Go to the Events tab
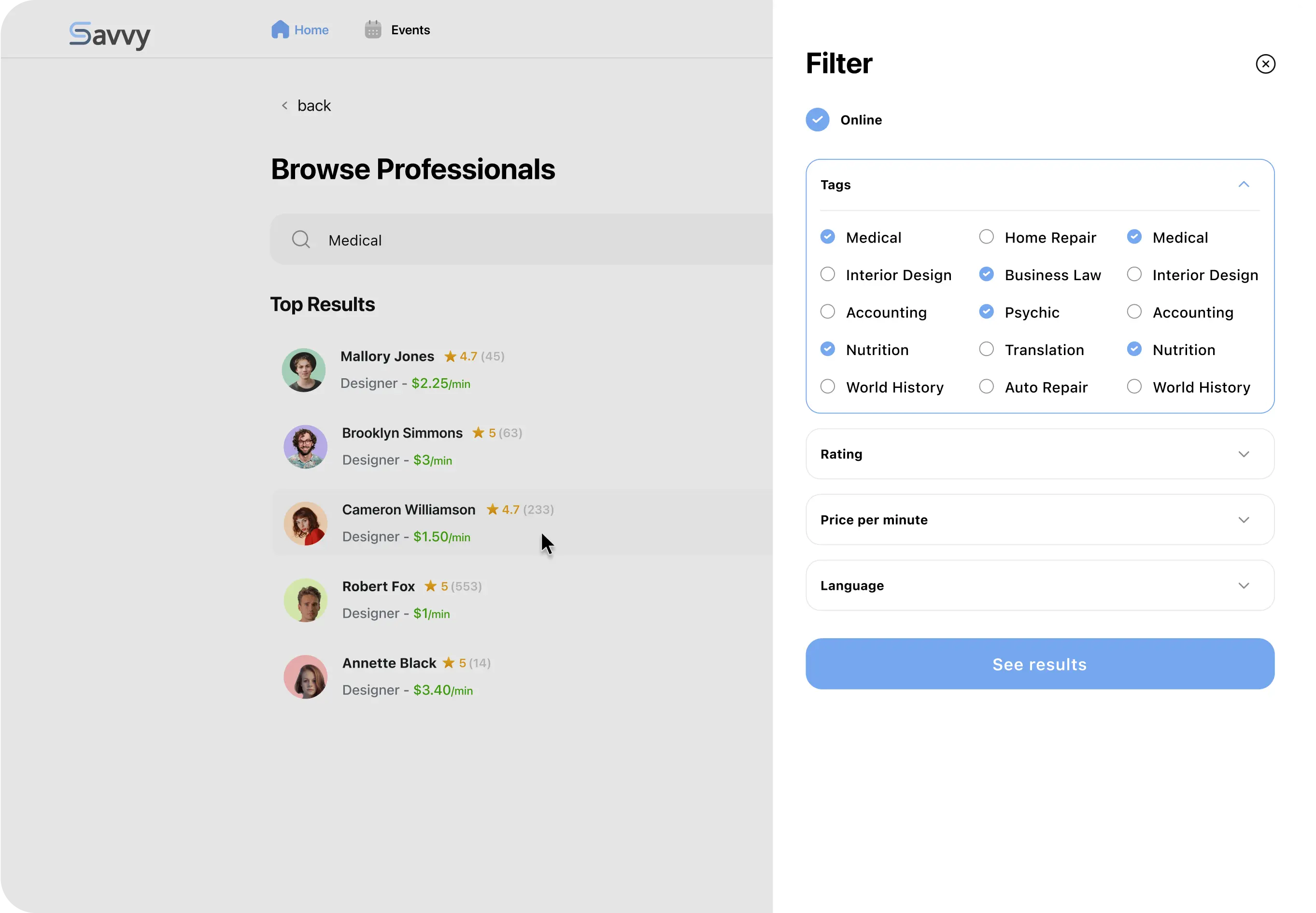 click(410, 30)
